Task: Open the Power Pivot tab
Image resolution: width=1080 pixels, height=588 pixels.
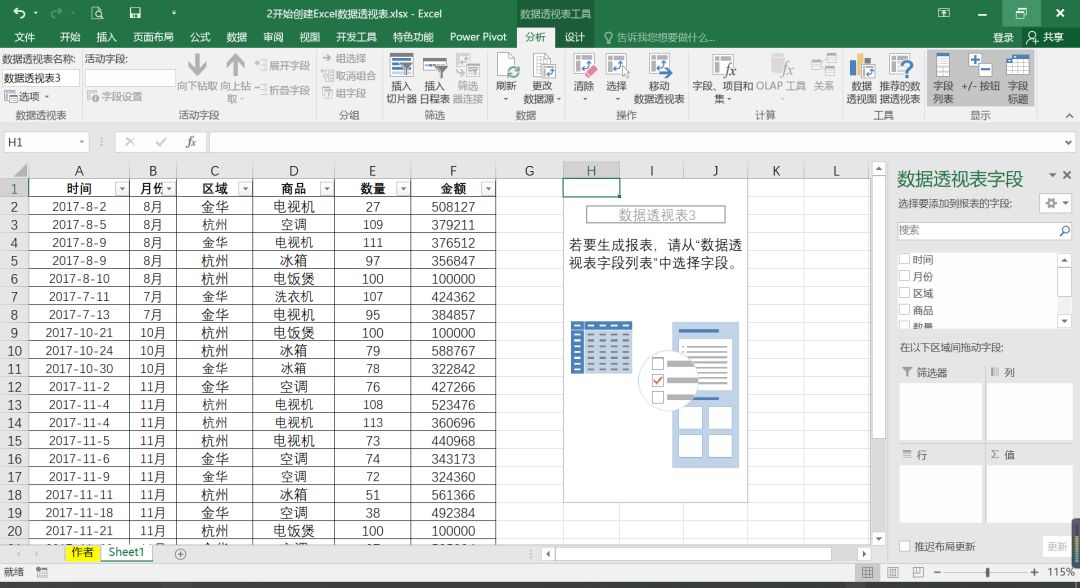Action: [478, 37]
